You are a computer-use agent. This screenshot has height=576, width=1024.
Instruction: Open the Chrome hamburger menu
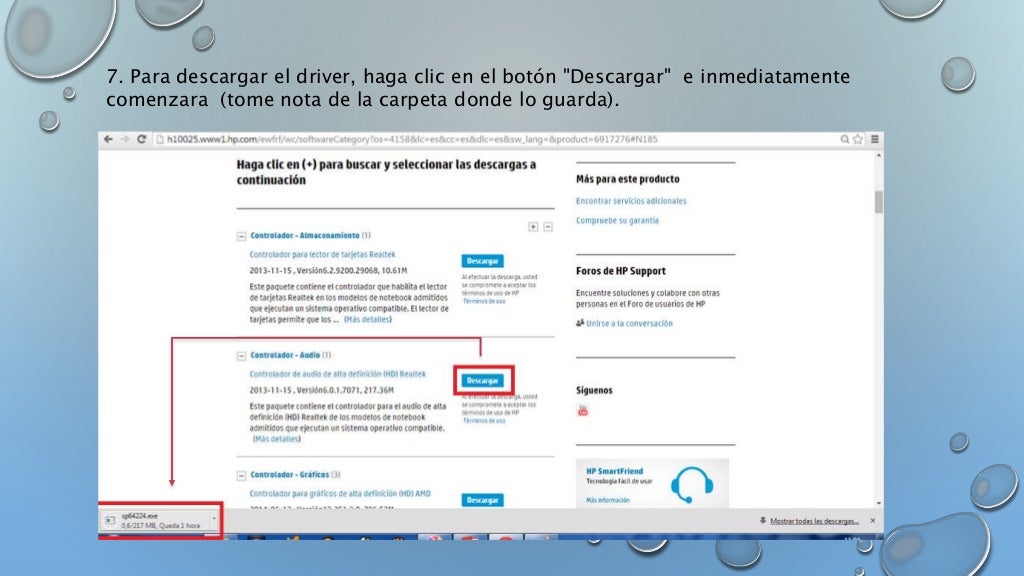point(874,139)
